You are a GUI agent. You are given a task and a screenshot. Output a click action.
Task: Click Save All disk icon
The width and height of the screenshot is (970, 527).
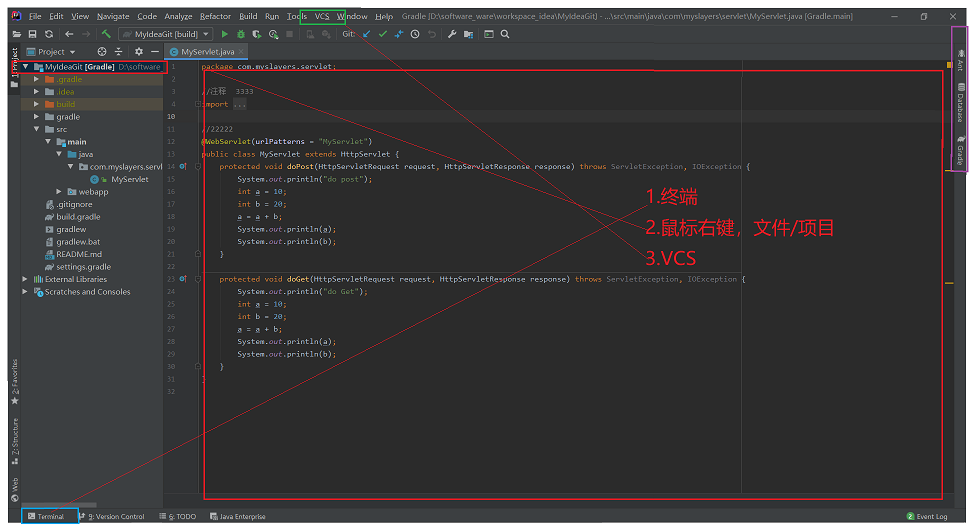33,34
